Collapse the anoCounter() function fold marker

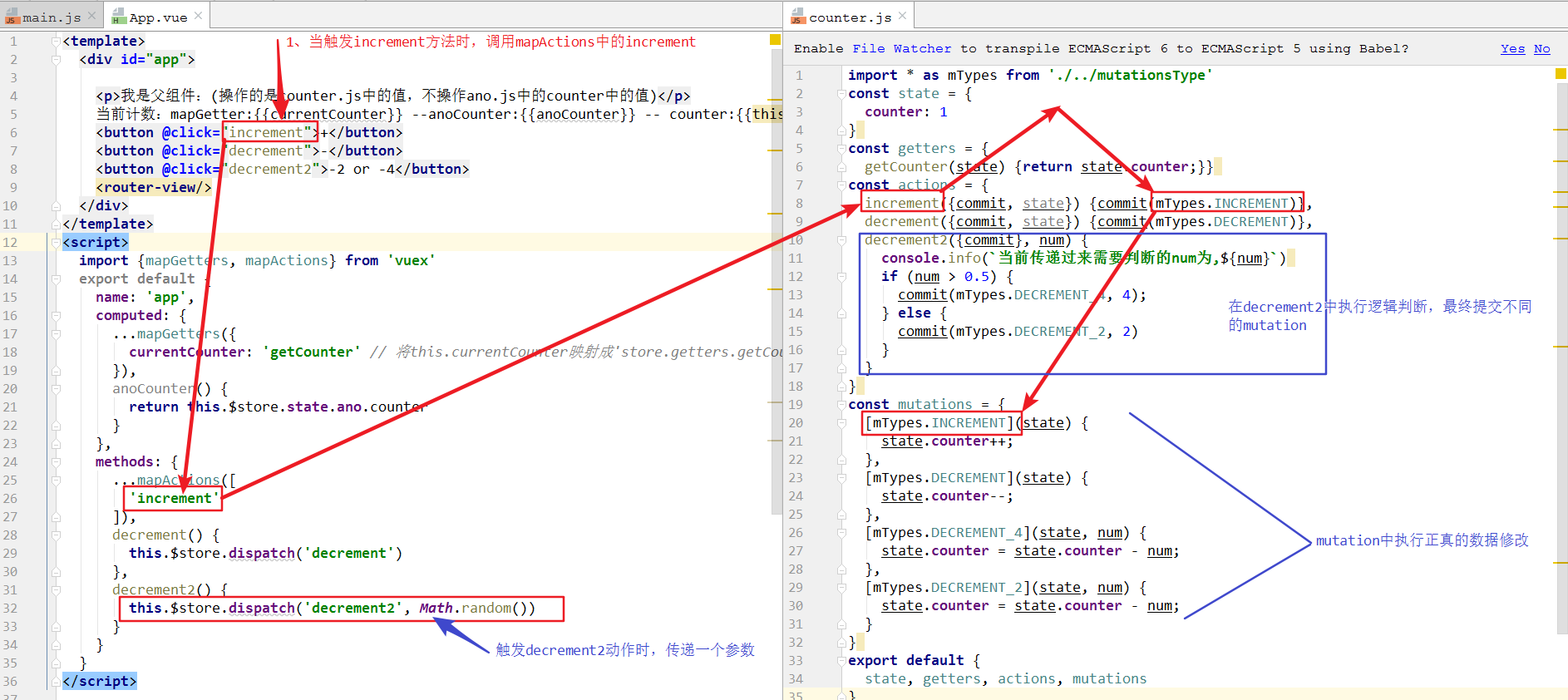tap(56, 388)
